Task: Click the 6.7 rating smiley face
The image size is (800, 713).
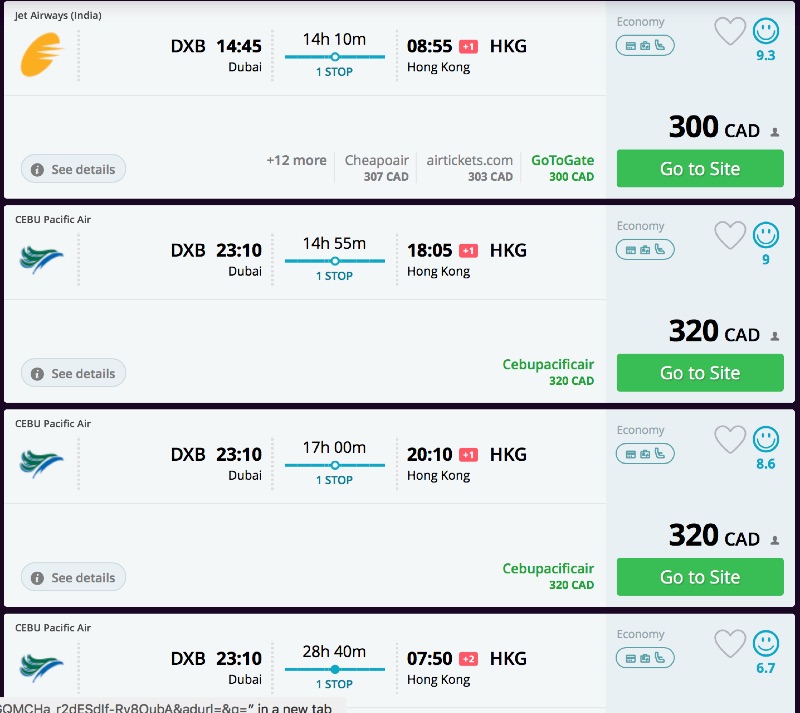Action: tap(766, 643)
